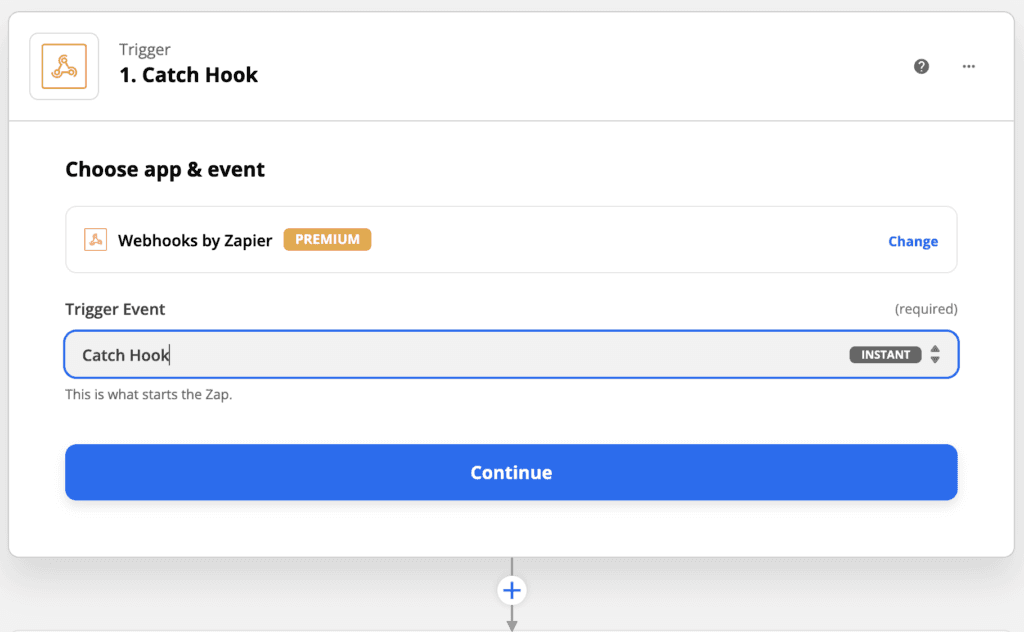Click the 'Choose app & event' section heading

pyautogui.click(x=165, y=169)
